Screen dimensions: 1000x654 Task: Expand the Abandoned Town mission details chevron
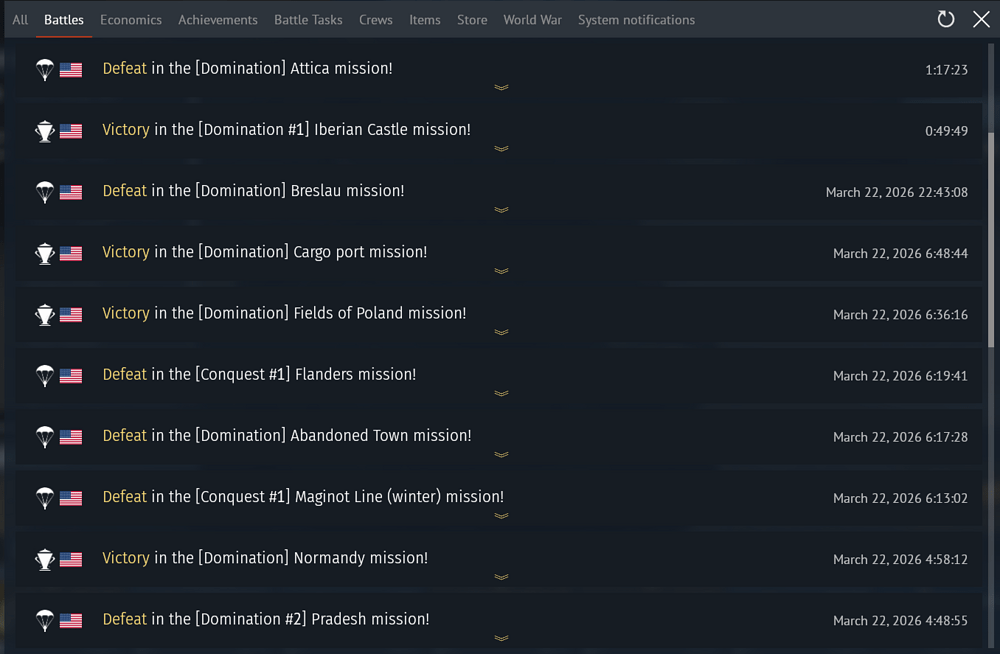[x=501, y=455]
